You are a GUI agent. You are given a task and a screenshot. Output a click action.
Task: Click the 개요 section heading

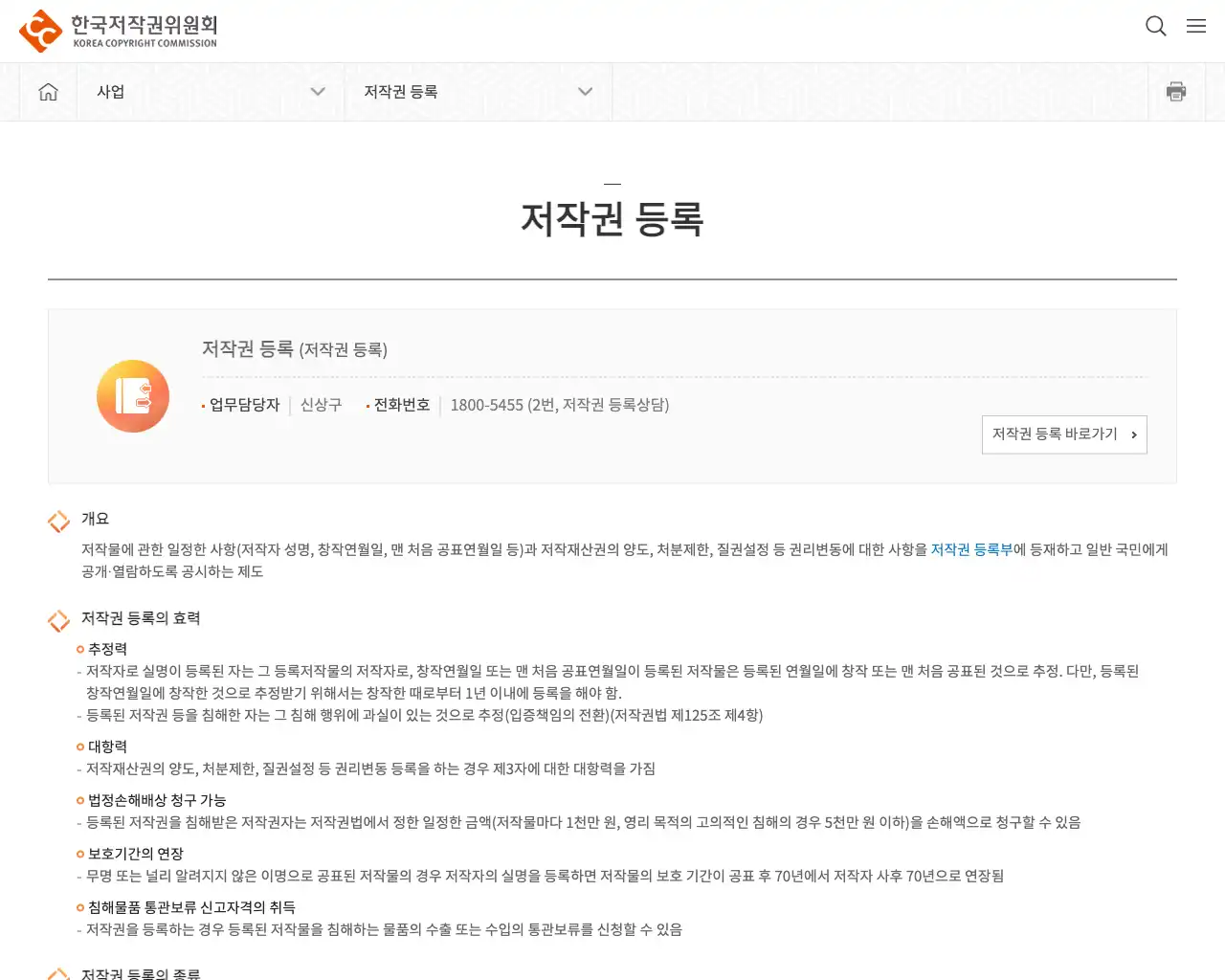(95, 519)
